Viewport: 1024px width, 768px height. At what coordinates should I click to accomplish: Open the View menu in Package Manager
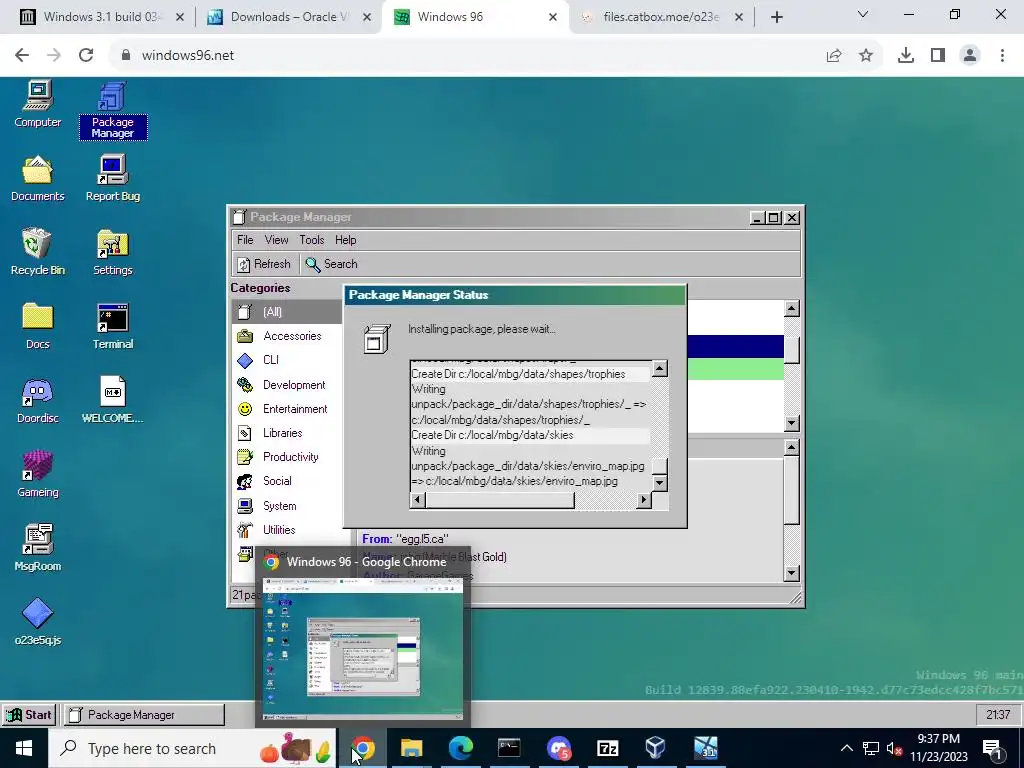coord(276,240)
